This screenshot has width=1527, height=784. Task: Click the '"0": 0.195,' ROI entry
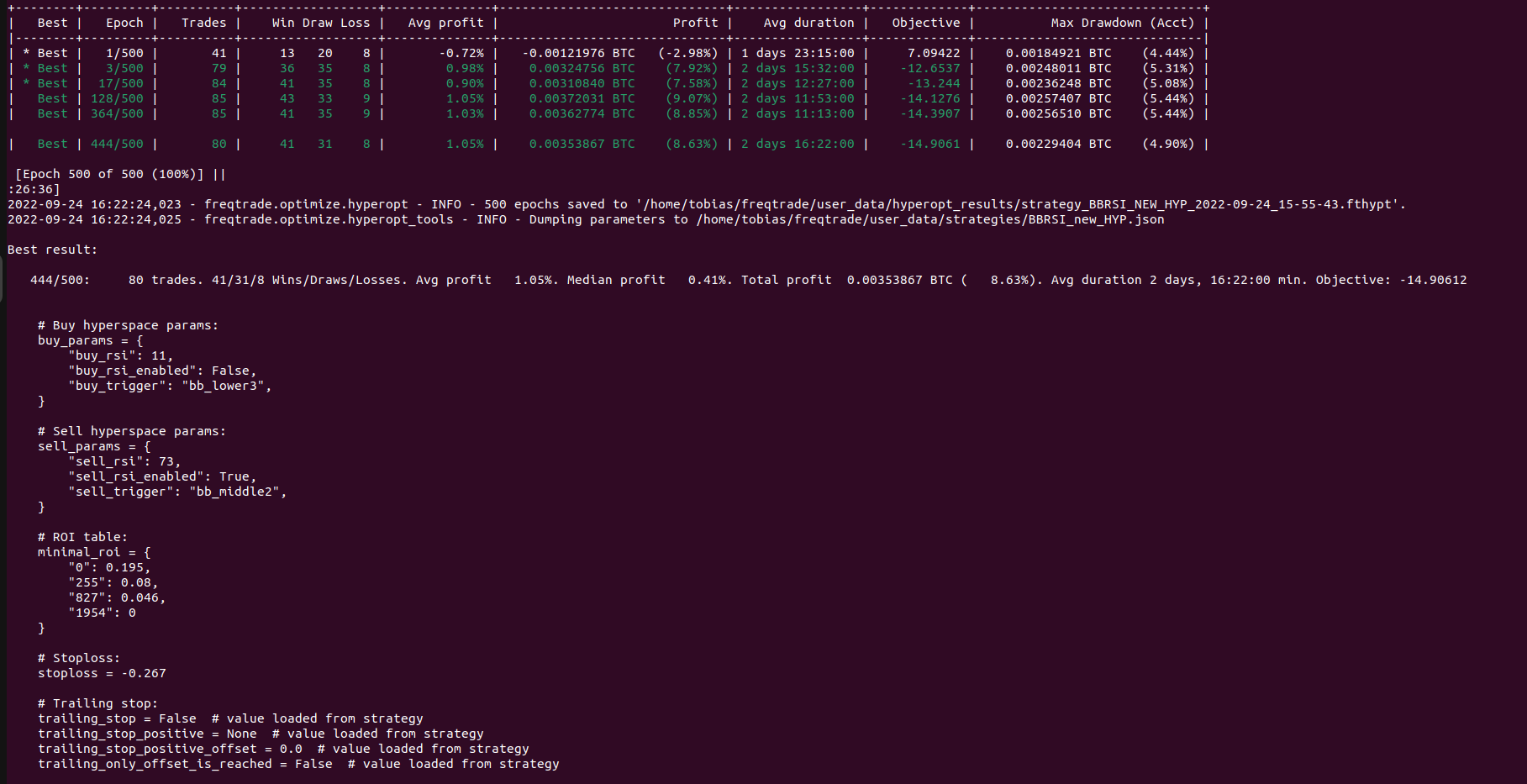pos(109,567)
